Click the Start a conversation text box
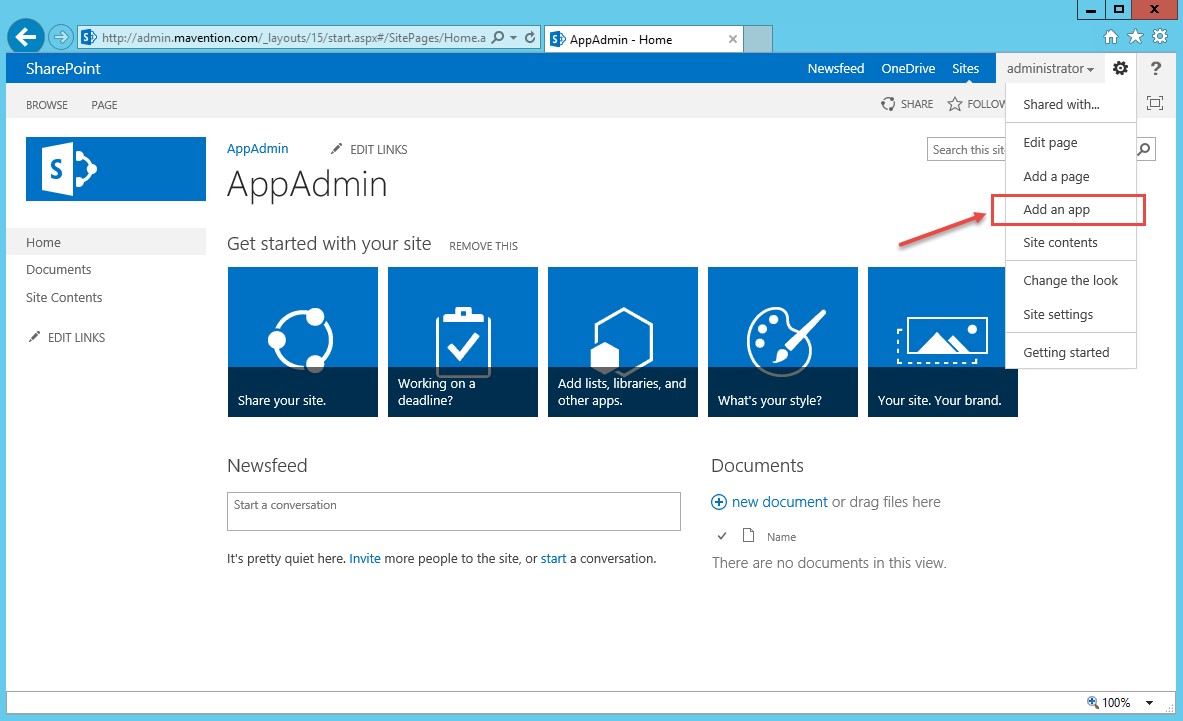 453,510
